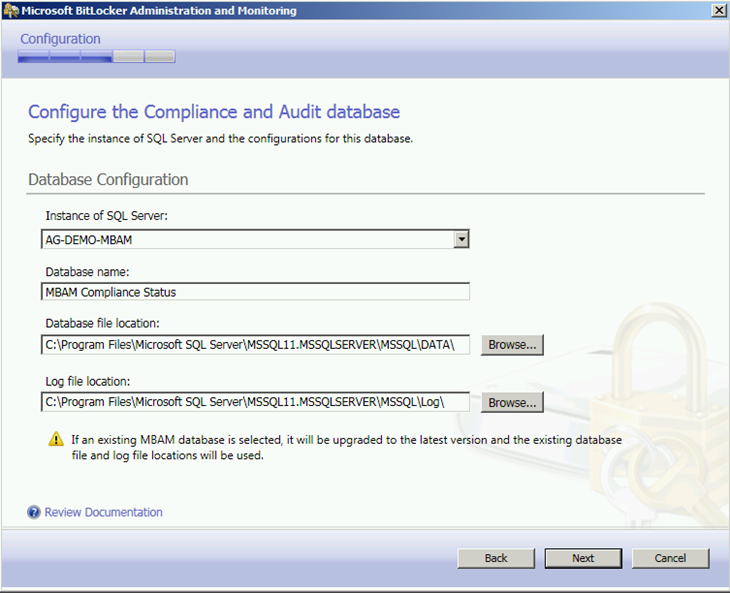
Task: Click the yellow warning triangle icon
Action: (56, 439)
